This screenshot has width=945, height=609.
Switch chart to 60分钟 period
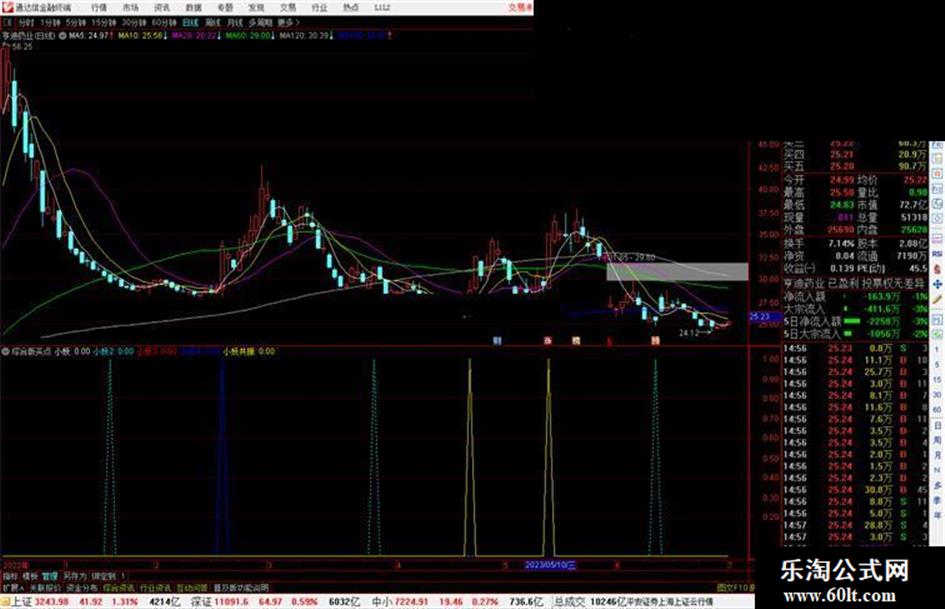click(164, 23)
